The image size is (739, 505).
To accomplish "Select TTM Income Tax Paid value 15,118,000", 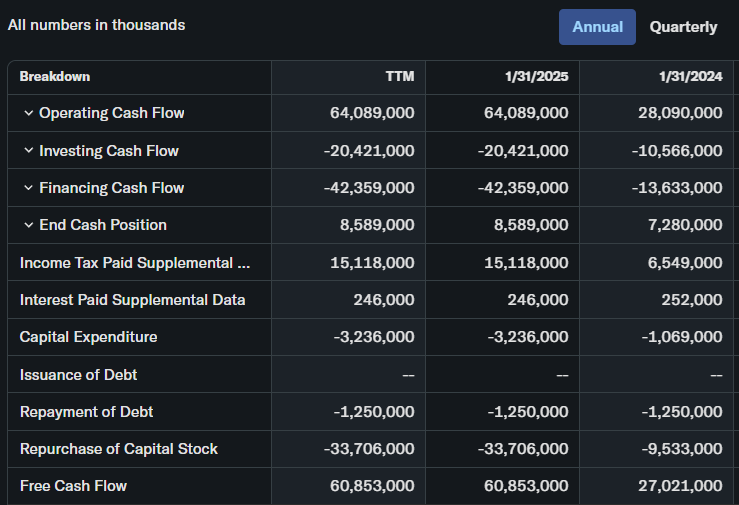I will pos(372,263).
